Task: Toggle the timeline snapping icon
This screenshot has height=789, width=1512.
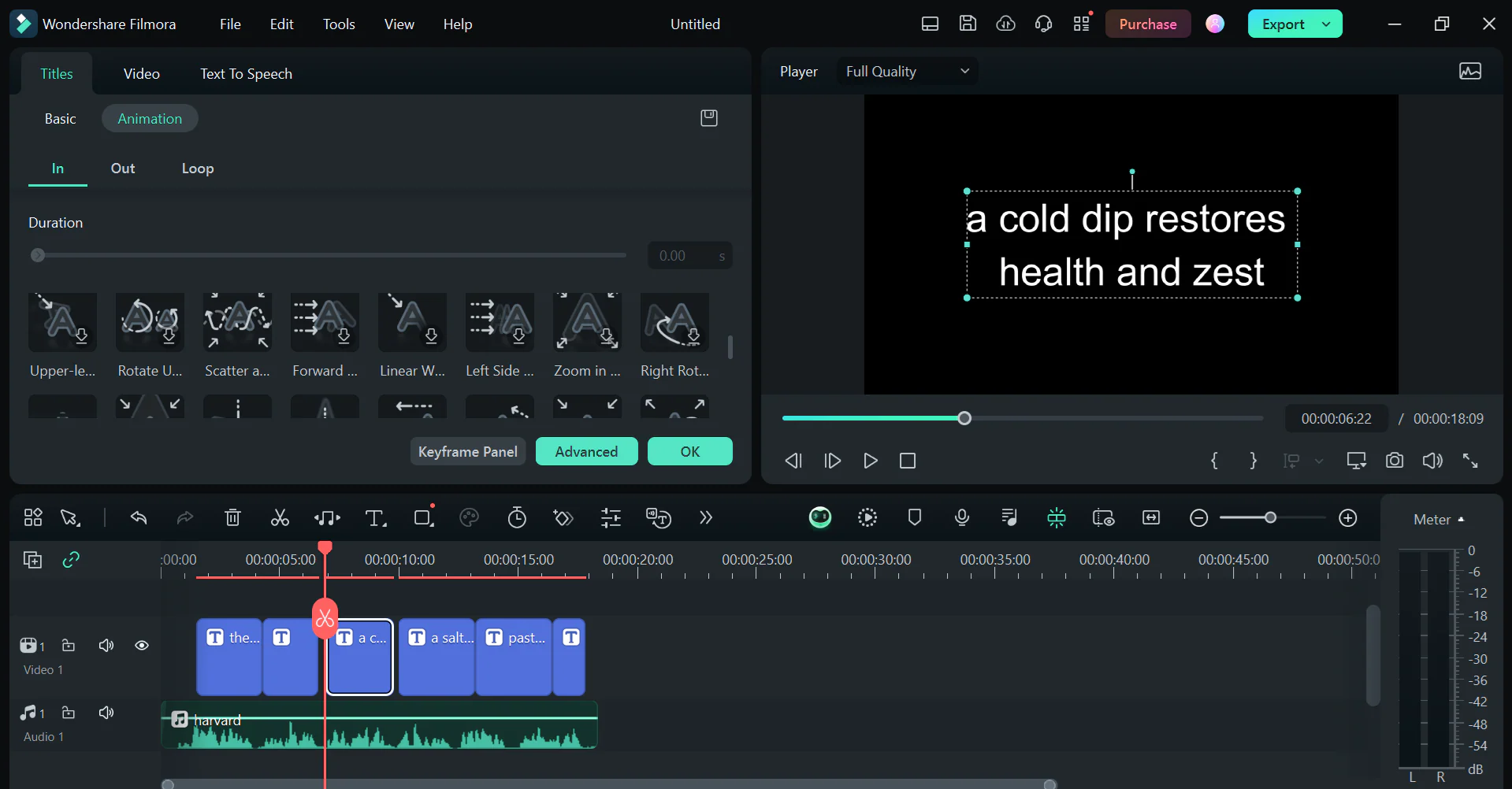Action: pos(1057,517)
